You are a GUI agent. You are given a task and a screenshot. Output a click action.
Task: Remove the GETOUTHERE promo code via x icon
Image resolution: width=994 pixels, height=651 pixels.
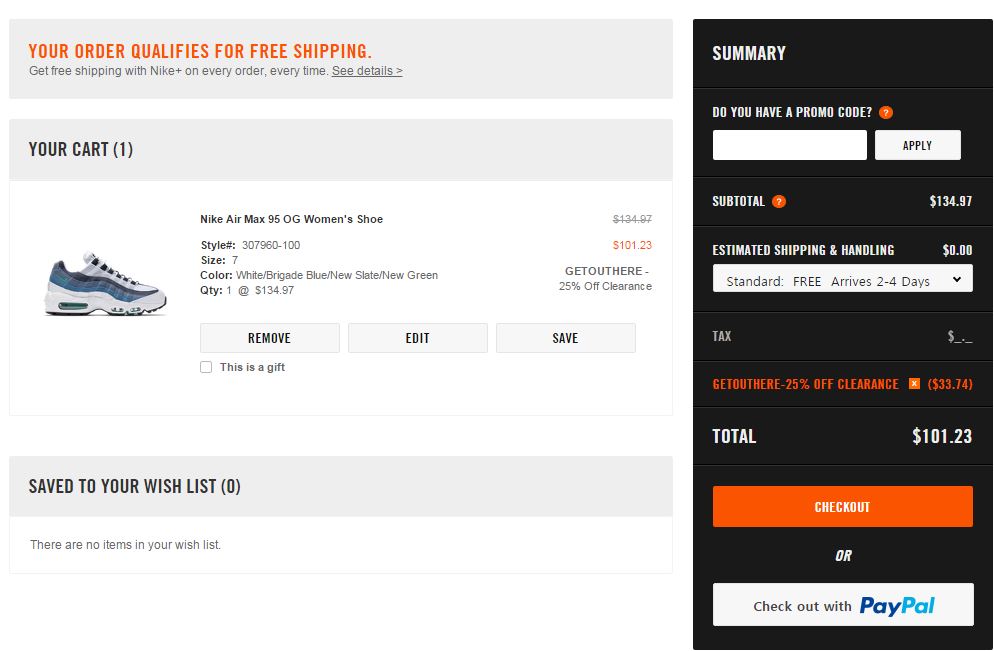coord(914,384)
